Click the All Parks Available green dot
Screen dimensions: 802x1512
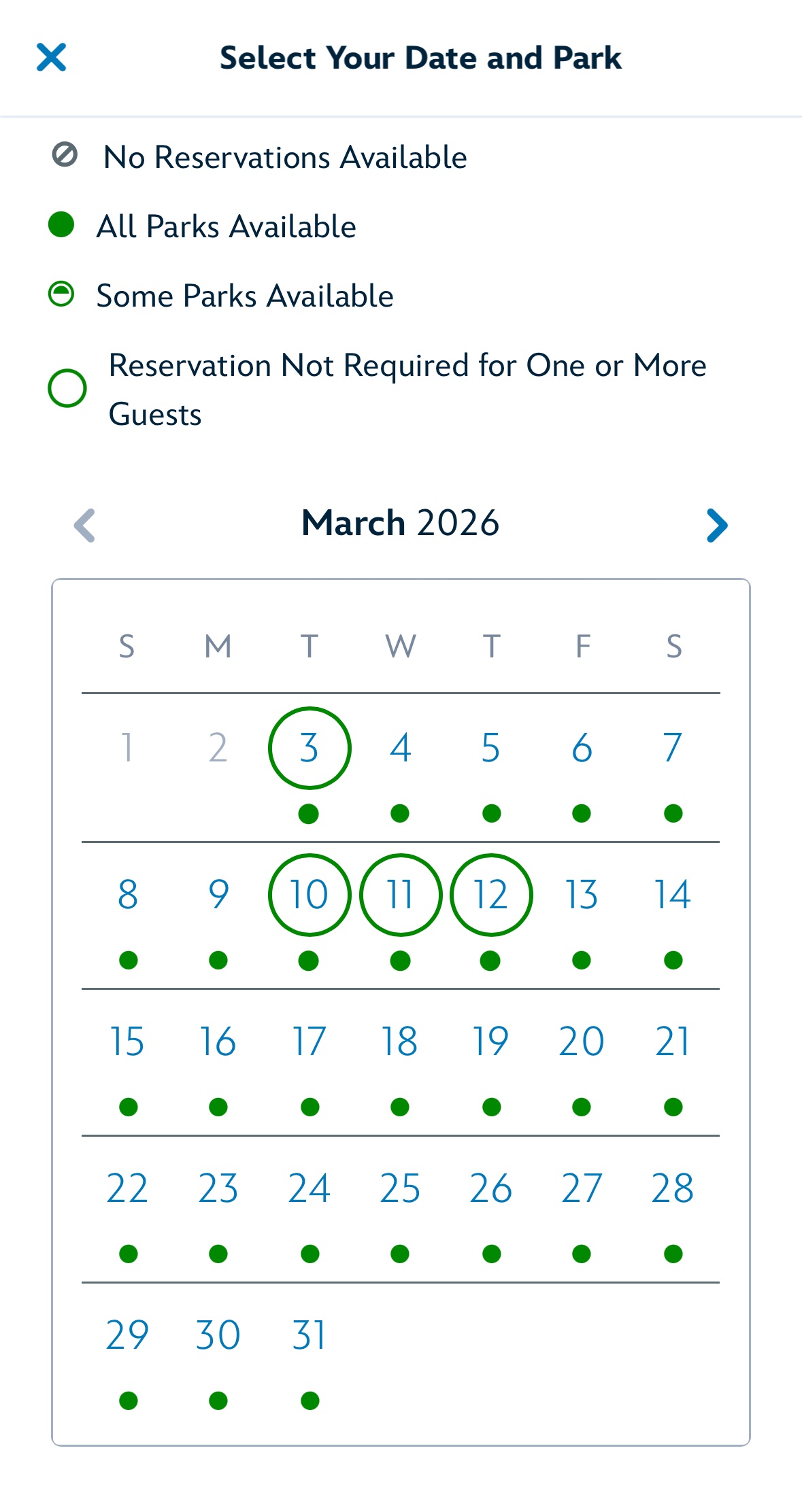click(x=61, y=225)
